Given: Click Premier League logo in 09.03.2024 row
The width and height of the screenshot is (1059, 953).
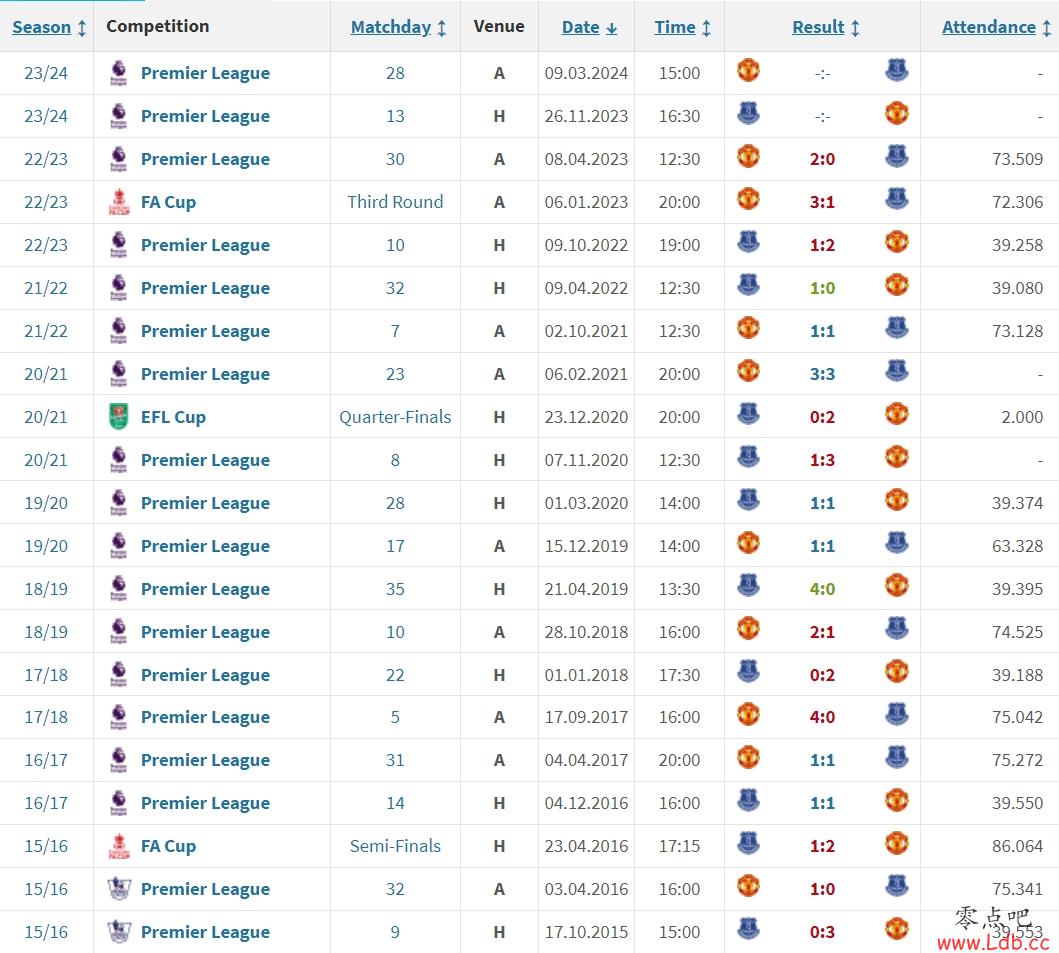Looking at the screenshot, I should 119,73.
